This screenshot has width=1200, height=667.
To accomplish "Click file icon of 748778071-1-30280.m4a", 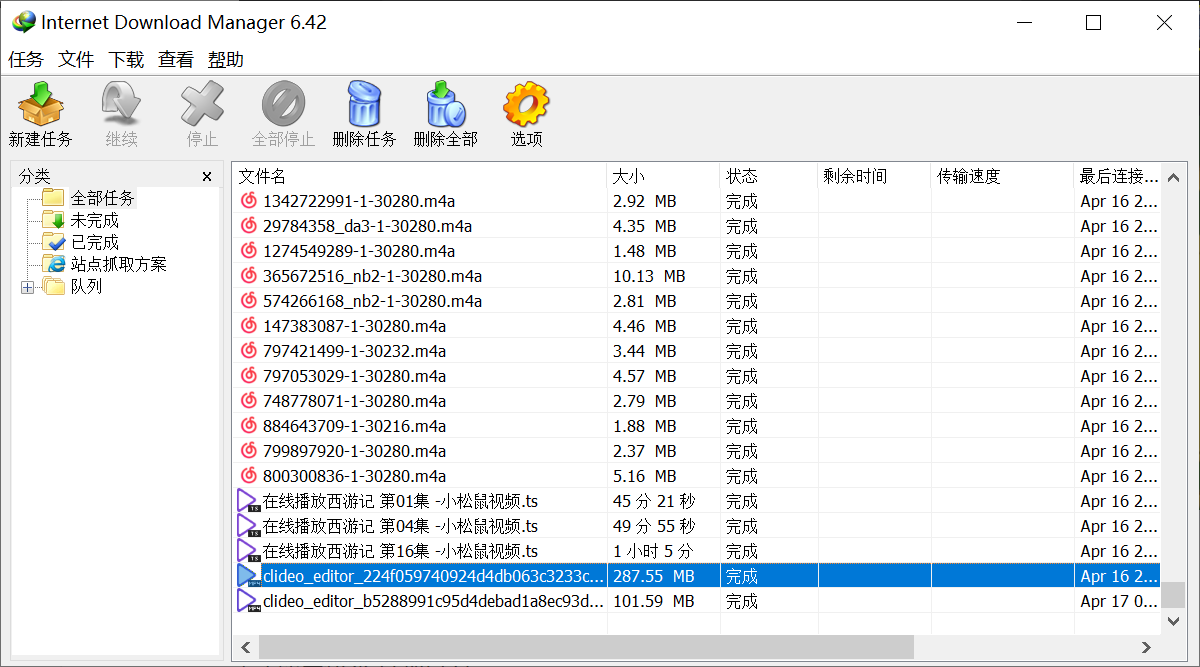I will [249, 401].
